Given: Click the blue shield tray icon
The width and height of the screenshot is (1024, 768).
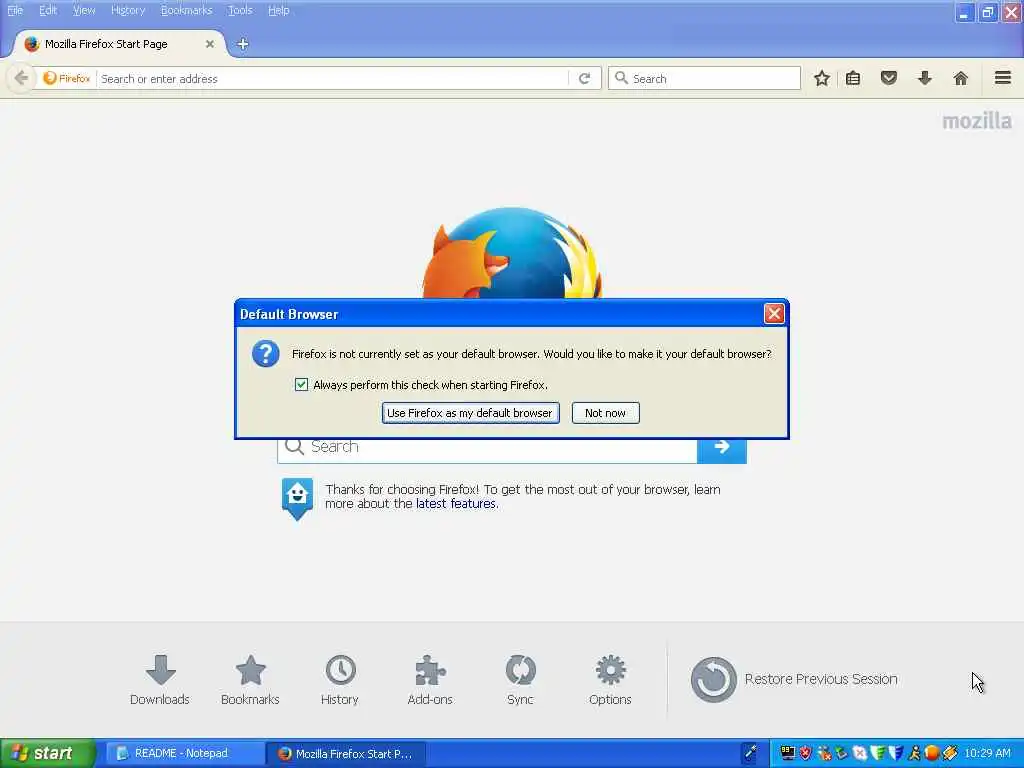Looking at the screenshot, I should point(896,753).
